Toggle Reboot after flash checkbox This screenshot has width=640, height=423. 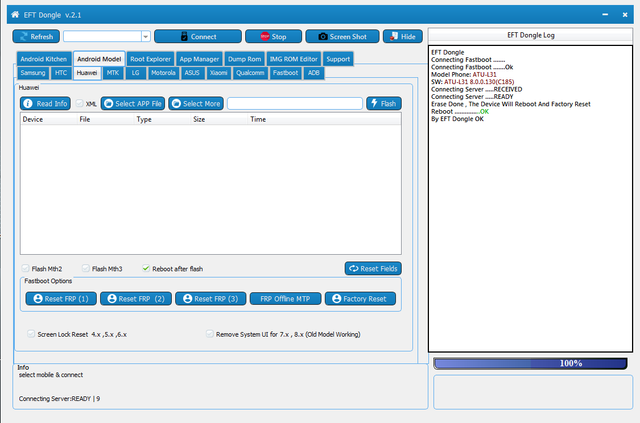click(x=146, y=268)
